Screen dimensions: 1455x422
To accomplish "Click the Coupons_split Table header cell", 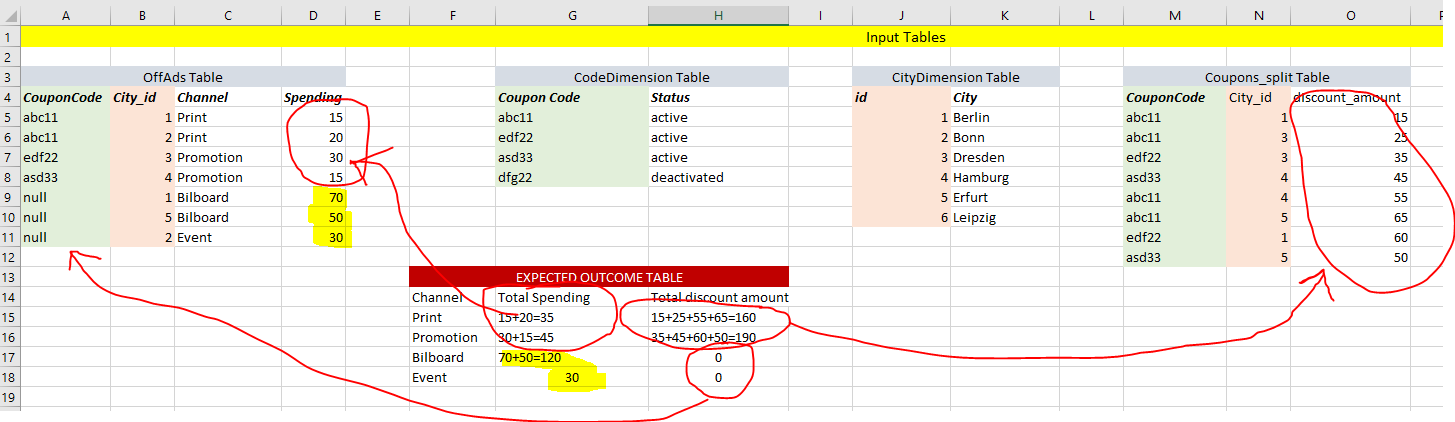I will tap(1267, 77).
